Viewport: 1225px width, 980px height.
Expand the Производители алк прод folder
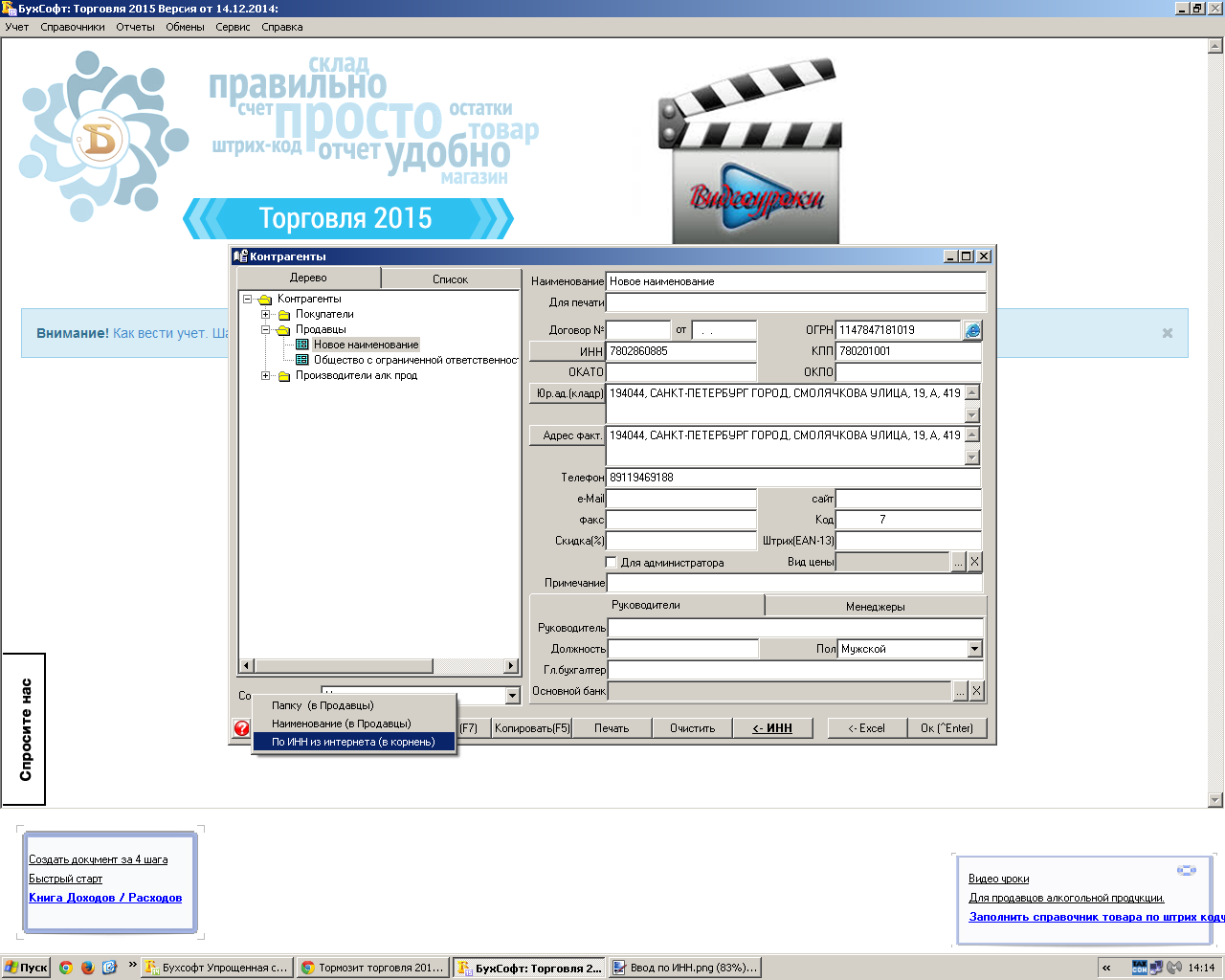pos(266,375)
